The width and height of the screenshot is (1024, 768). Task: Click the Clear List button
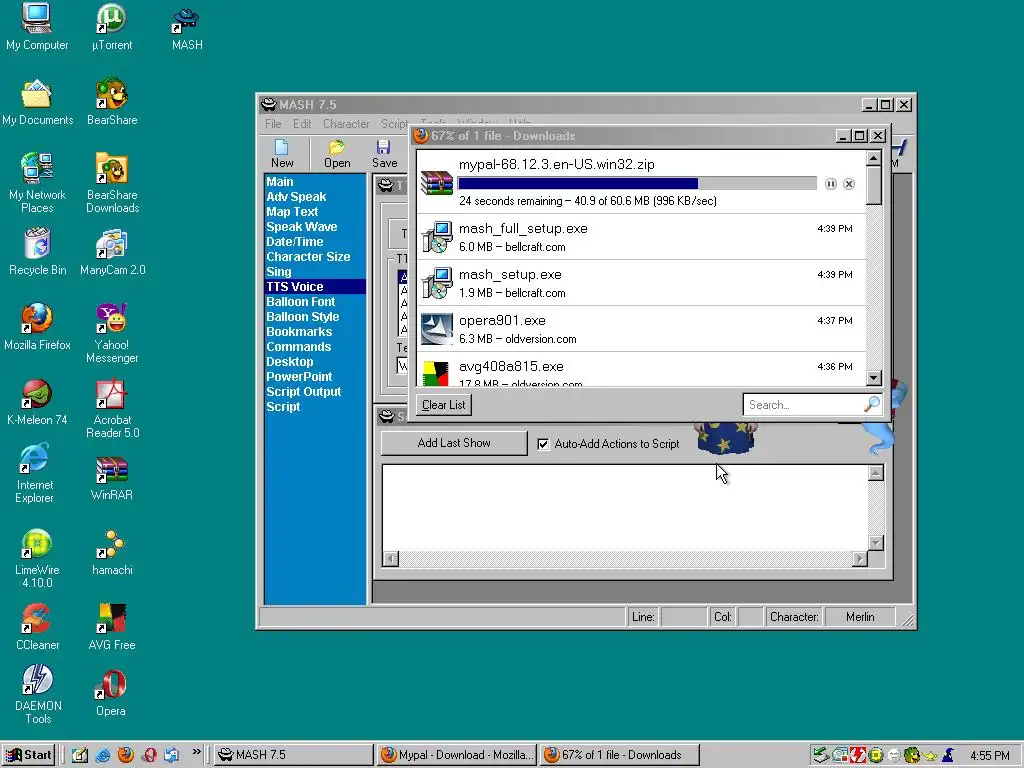(443, 405)
